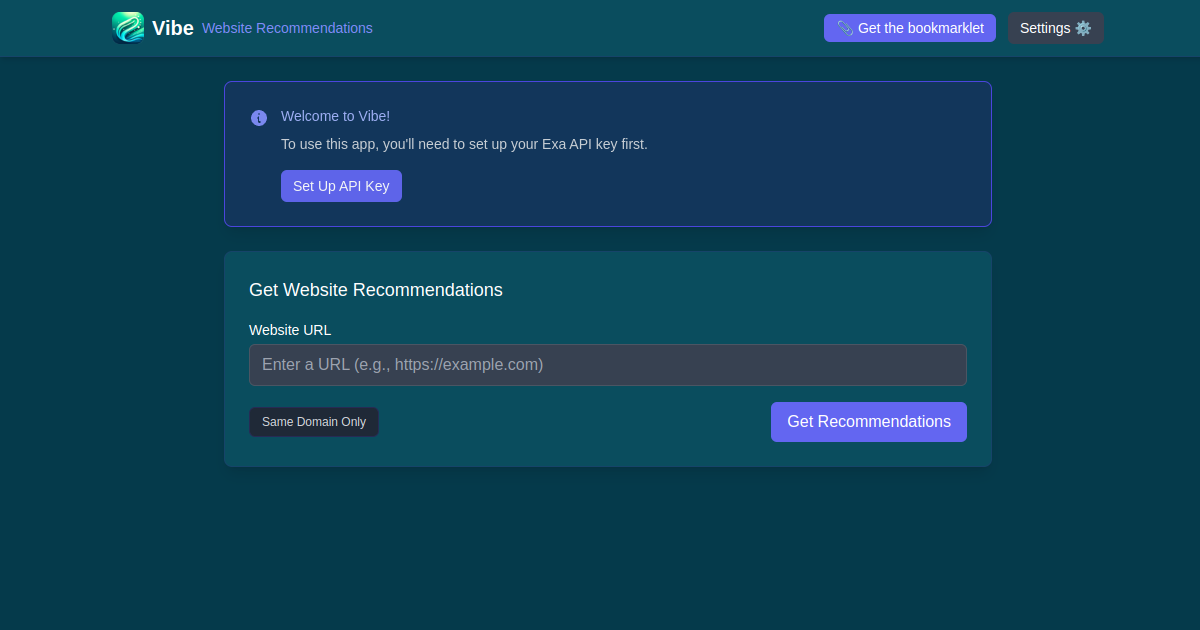Click the Get Website Recommendations card title
Screen dimensions: 1200x630
(x=375, y=290)
